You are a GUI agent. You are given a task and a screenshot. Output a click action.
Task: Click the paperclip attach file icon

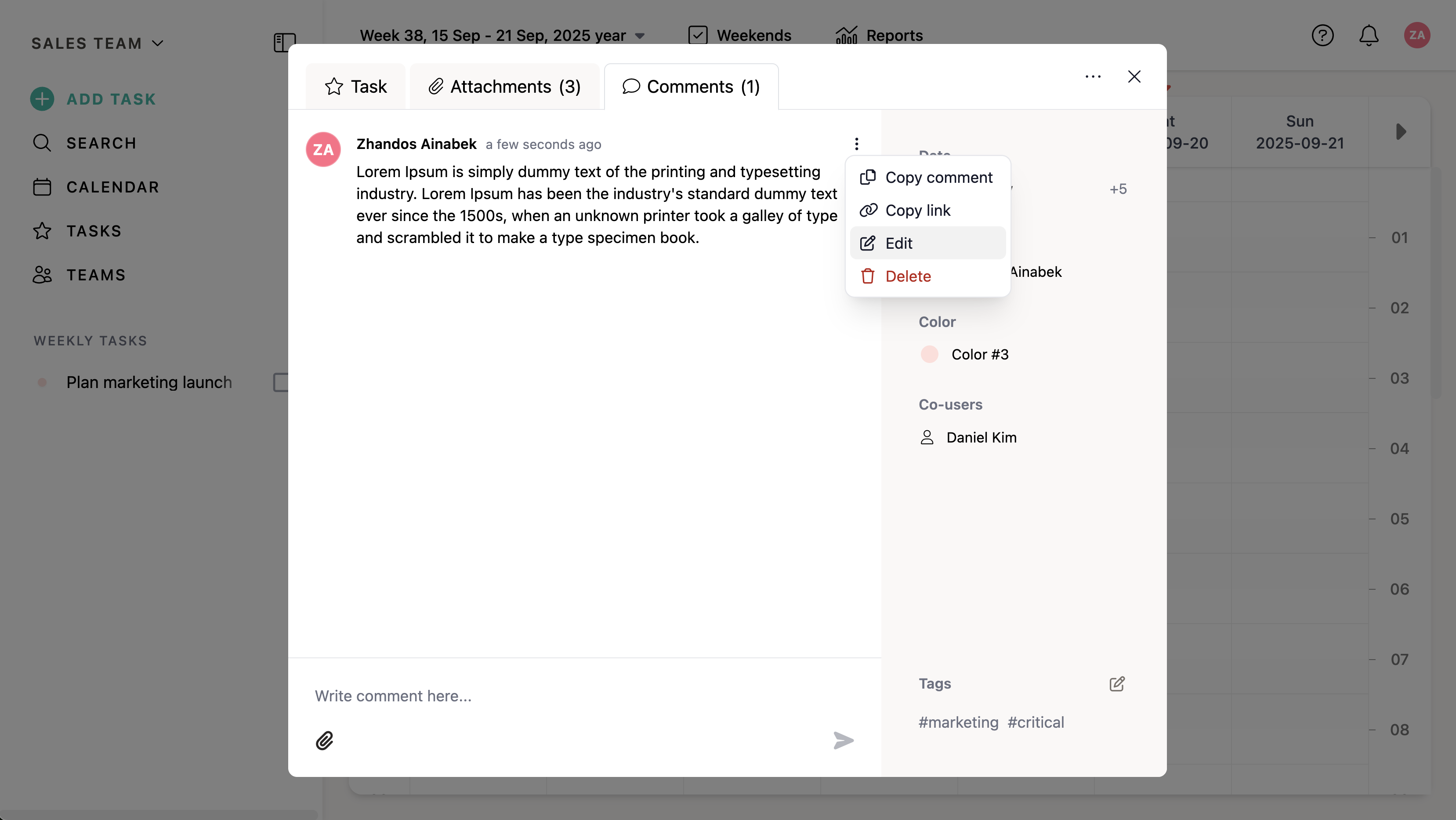pos(324,740)
